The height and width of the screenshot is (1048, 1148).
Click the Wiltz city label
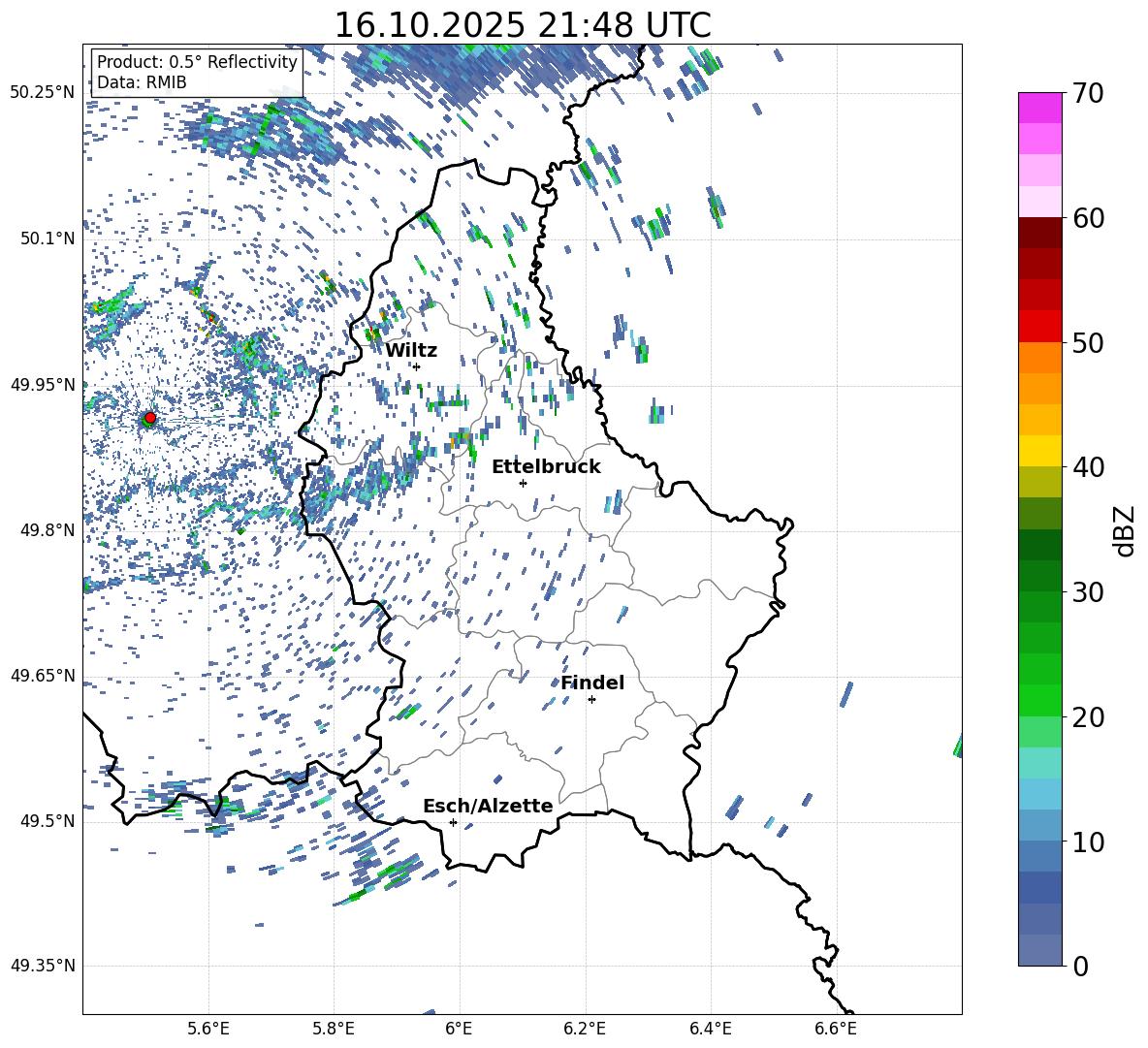pos(411,350)
